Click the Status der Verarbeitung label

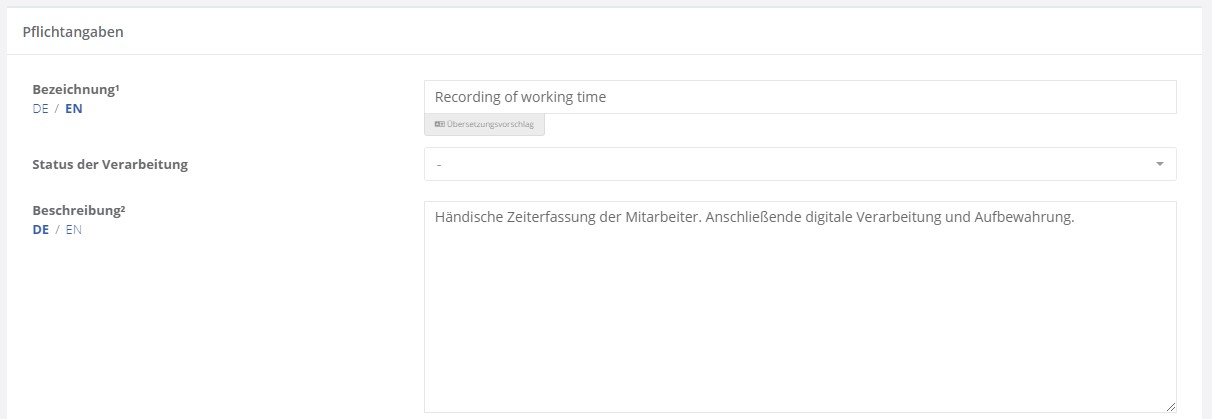point(110,164)
